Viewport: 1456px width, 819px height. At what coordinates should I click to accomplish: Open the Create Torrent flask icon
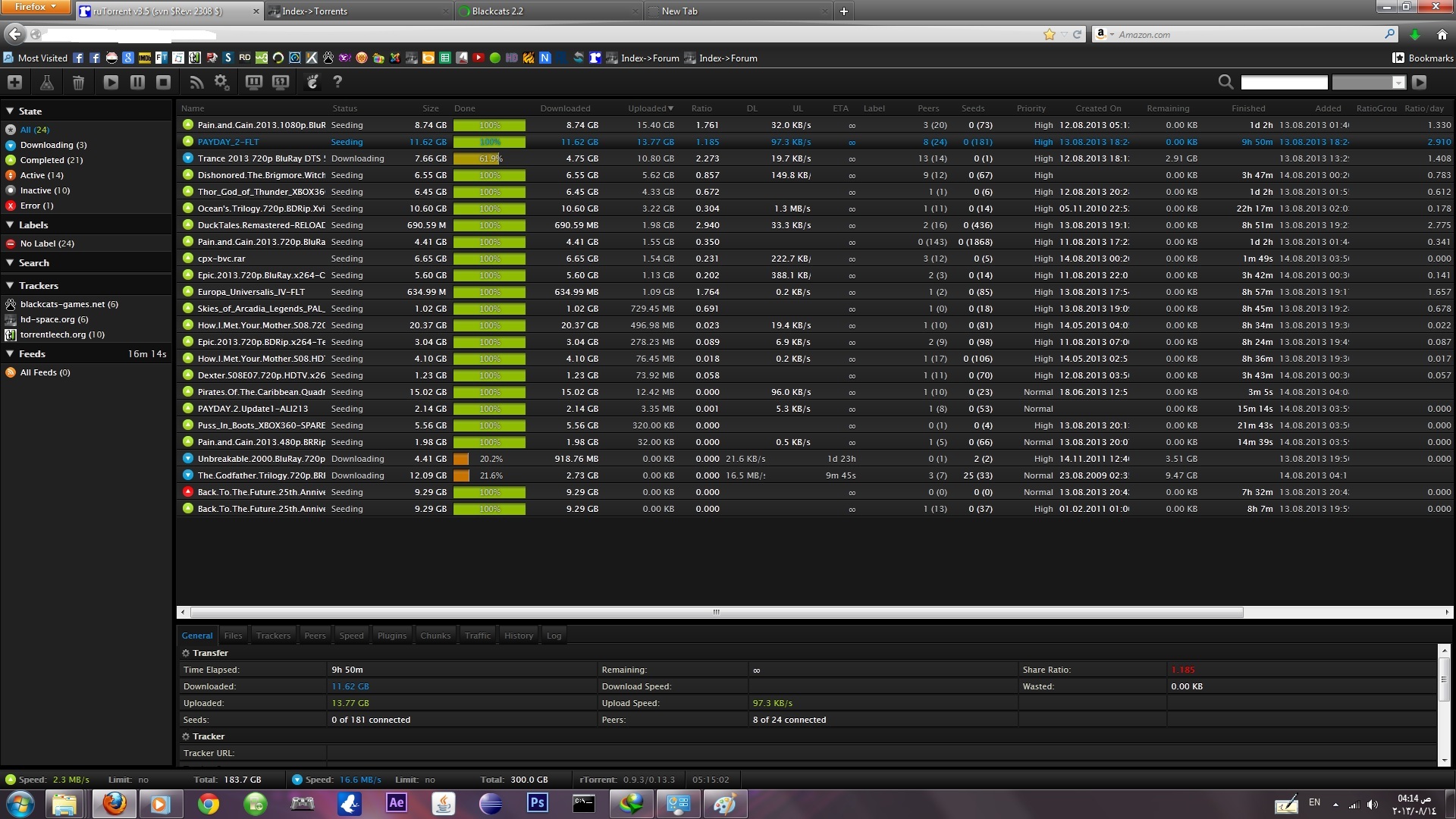point(46,82)
